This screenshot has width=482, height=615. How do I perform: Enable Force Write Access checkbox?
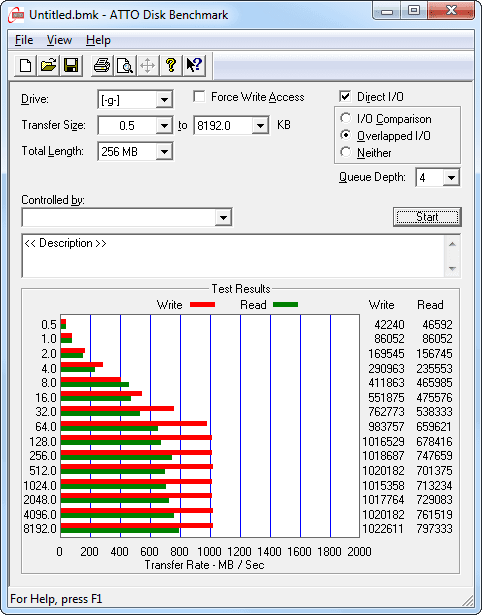[x=199, y=96]
